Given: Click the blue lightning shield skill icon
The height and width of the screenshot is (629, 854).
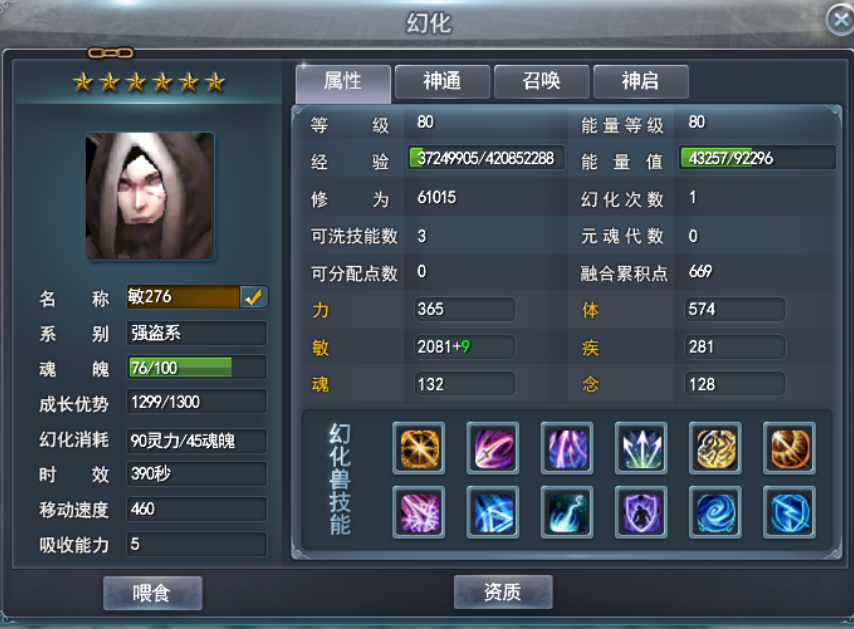Looking at the screenshot, I should (789, 513).
